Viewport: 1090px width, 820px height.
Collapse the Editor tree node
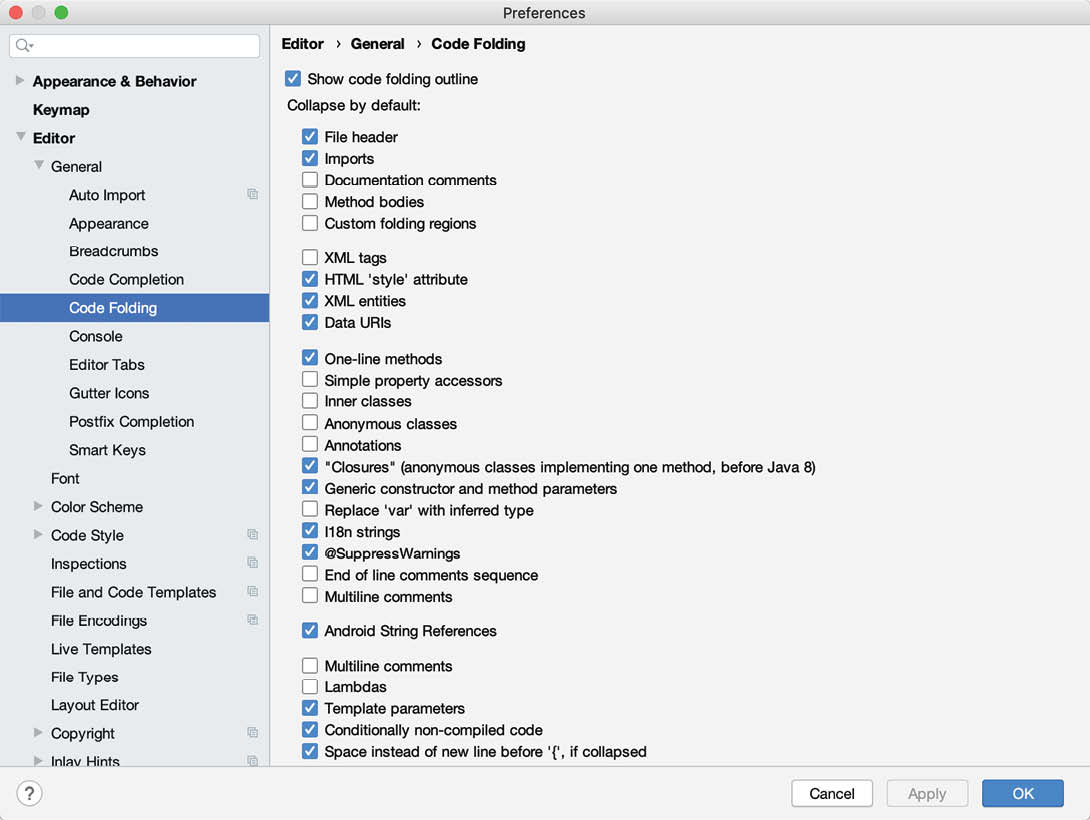[20, 138]
